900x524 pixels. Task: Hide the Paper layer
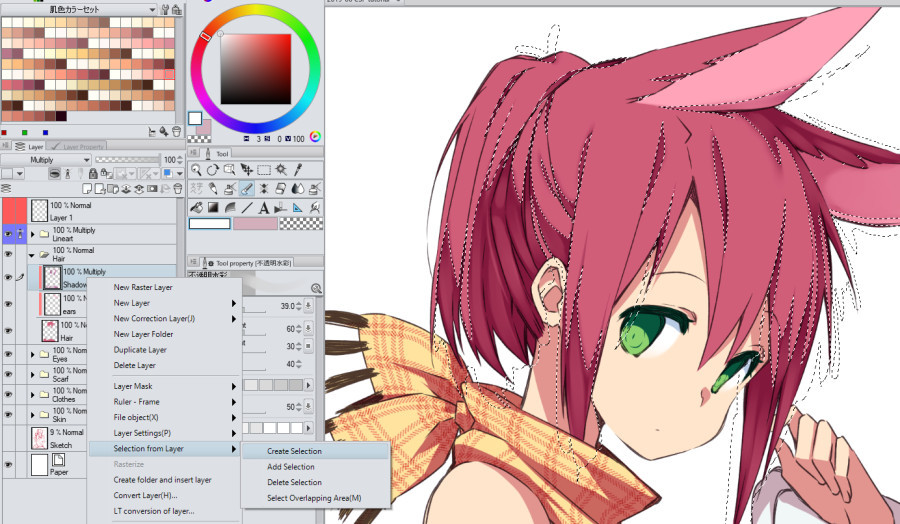[8, 464]
